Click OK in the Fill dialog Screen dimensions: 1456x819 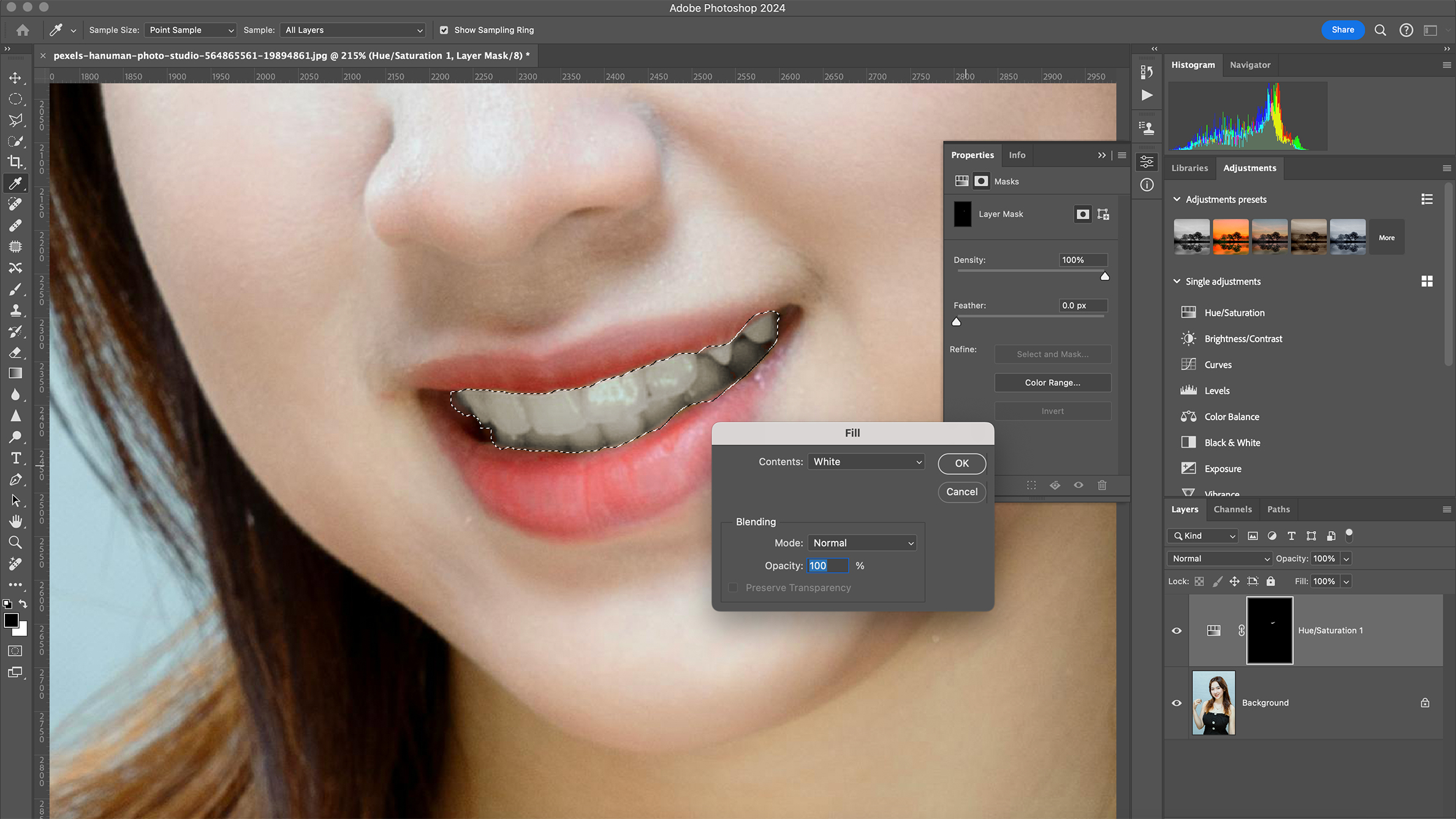961,463
